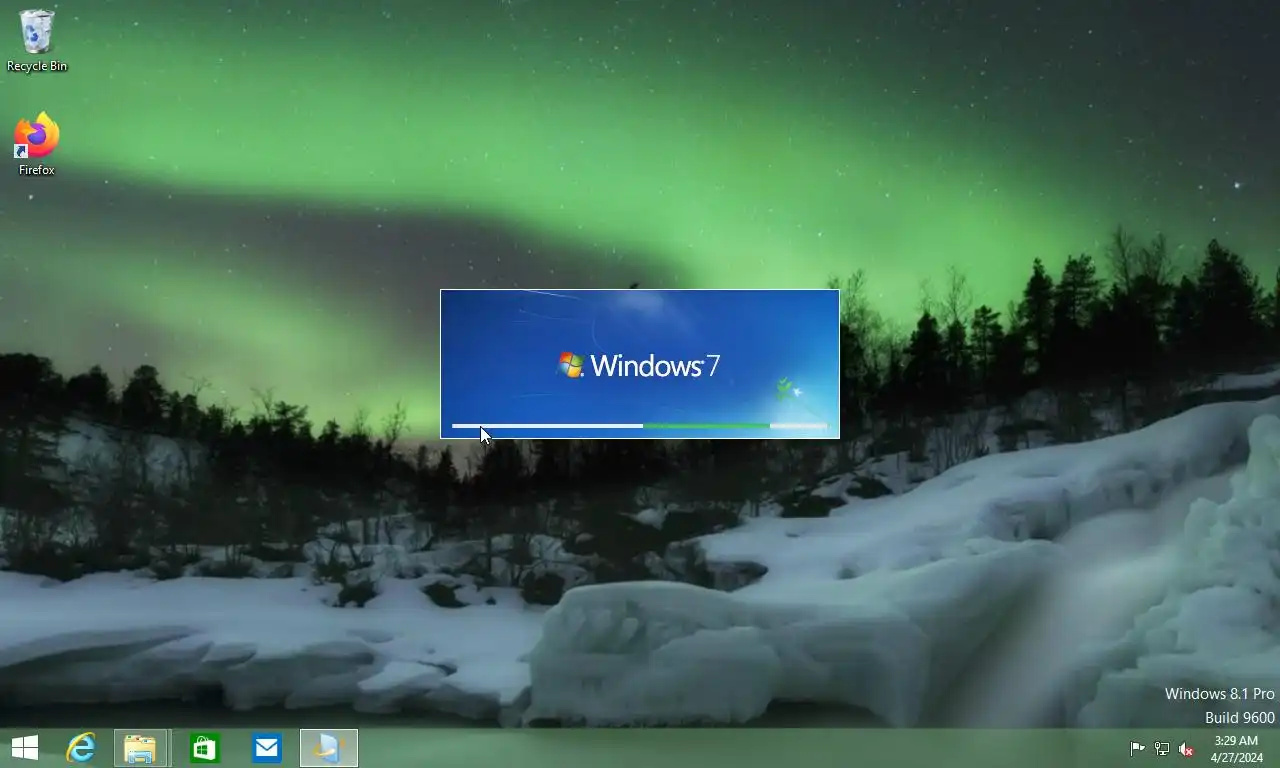Click the muted speaker volume icon
Viewport: 1280px width, 768px height.
pyautogui.click(x=1187, y=749)
